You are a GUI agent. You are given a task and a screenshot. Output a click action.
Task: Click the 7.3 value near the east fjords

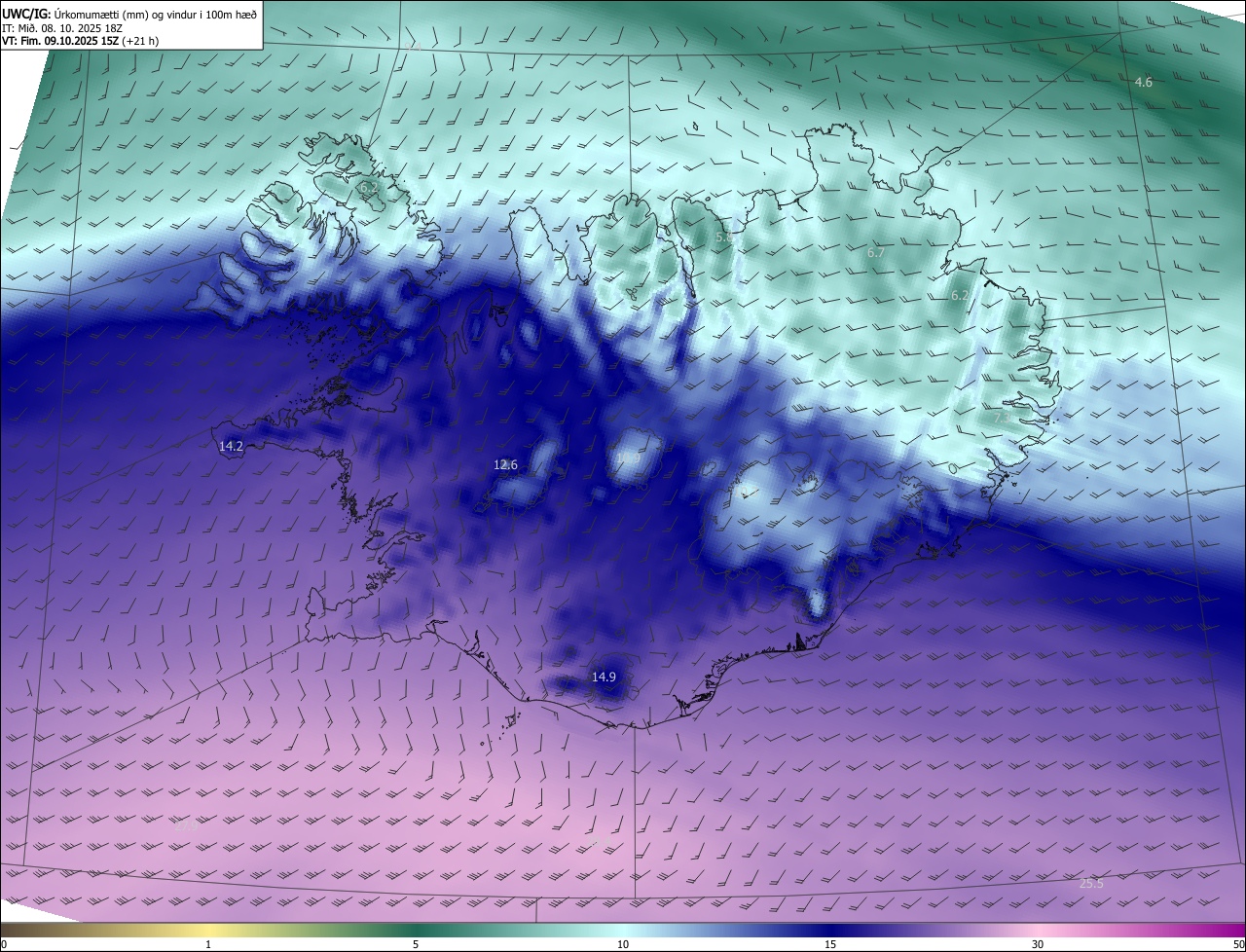coord(1002,418)
